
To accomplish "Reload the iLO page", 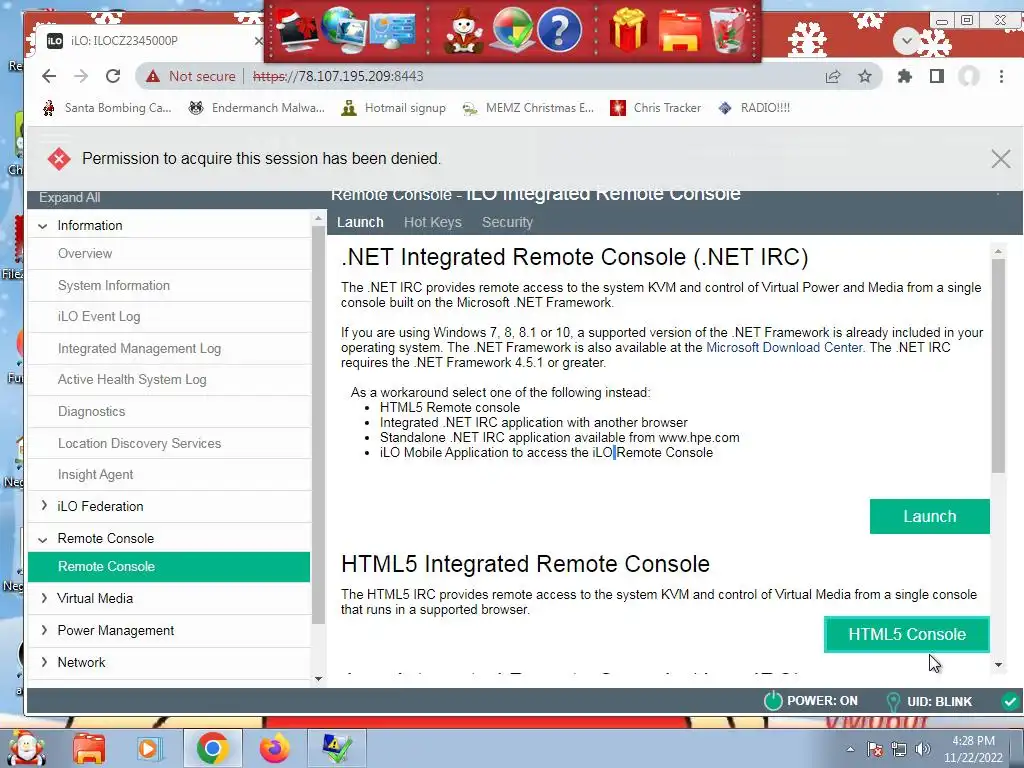I will tap(113, 76).
